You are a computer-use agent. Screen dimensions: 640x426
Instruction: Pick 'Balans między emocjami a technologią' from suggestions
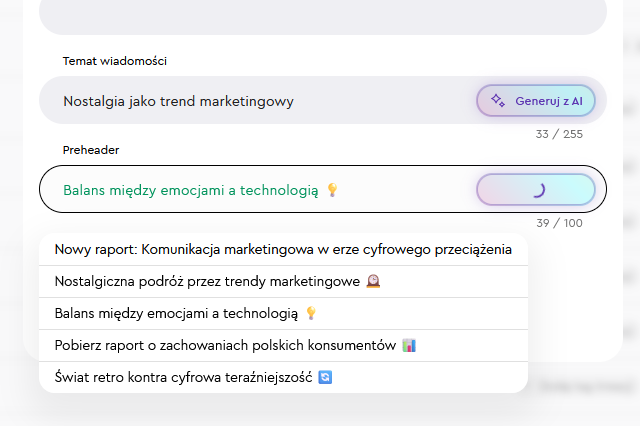177,314
